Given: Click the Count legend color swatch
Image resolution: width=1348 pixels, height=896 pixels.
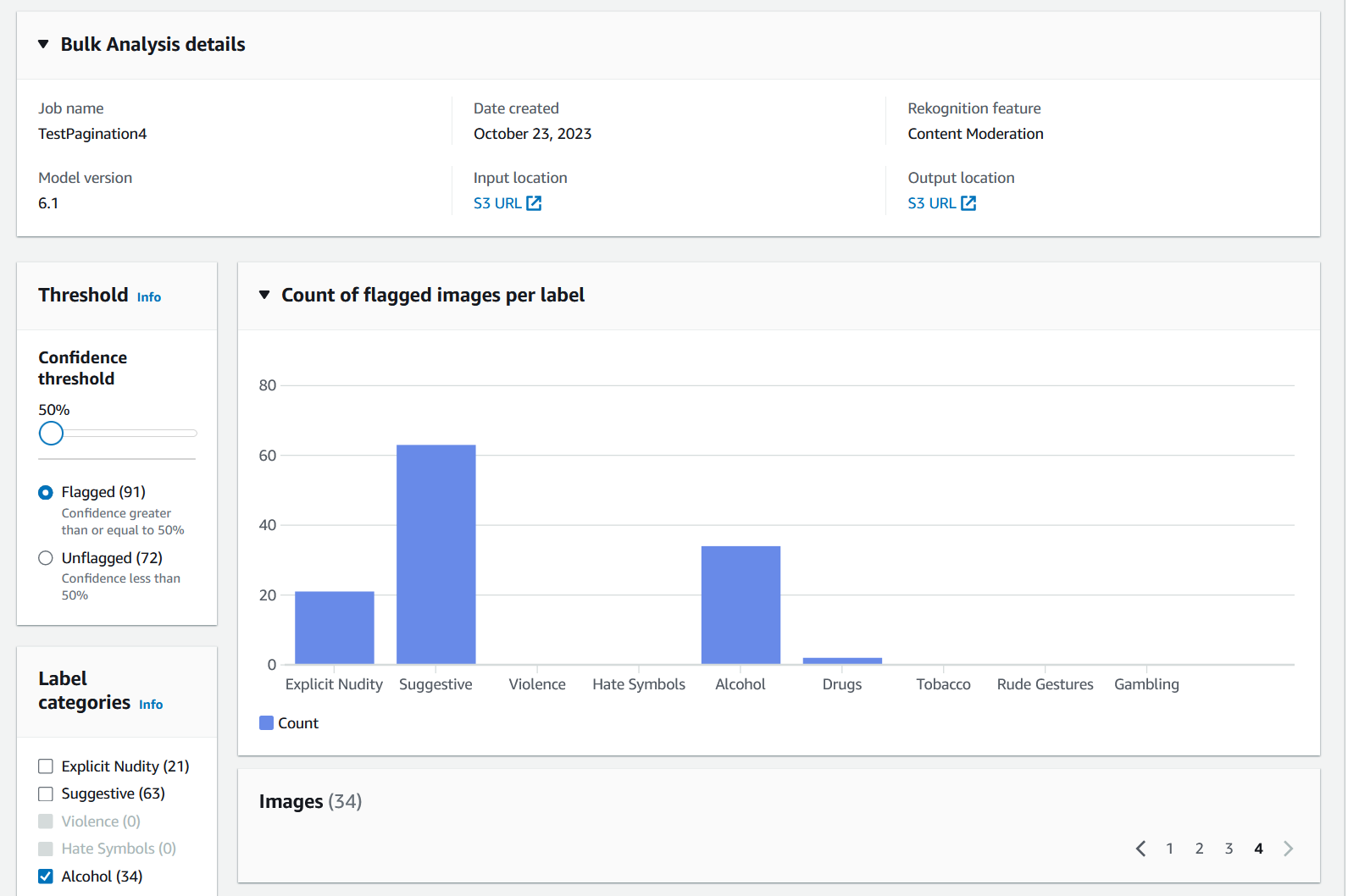Looking at the screenshot, I should click(266, 723).
